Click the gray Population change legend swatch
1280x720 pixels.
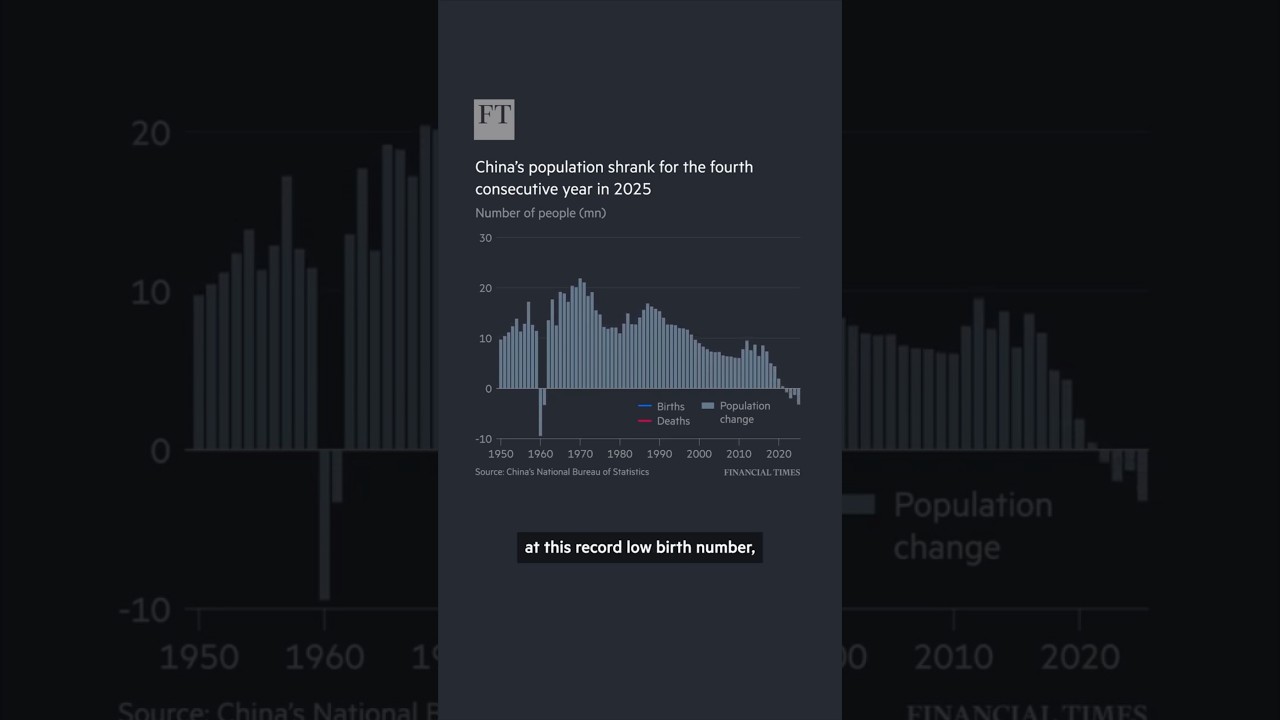[708, 406]
